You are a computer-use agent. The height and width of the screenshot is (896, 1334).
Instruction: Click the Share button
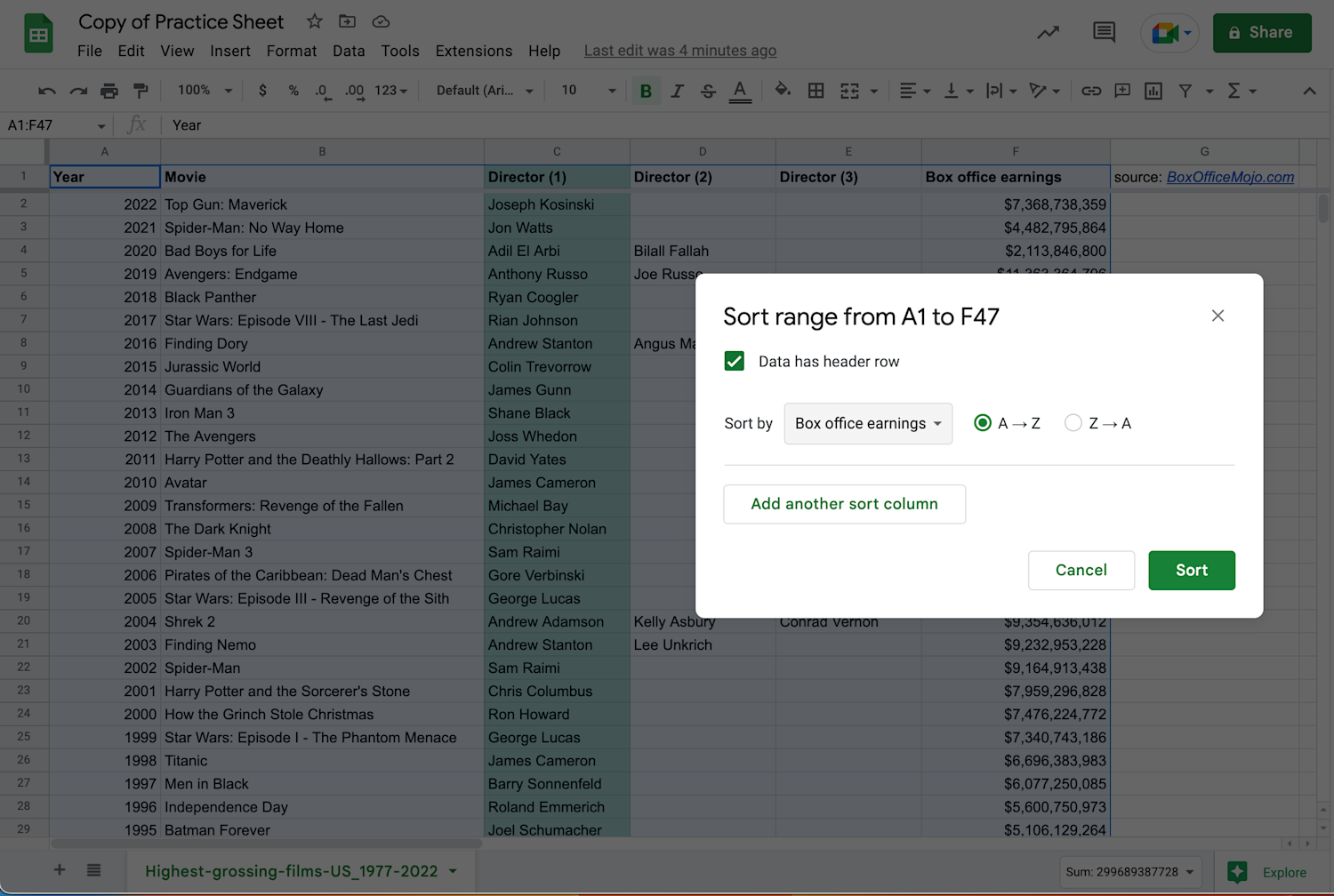(x=1262, y=33)
